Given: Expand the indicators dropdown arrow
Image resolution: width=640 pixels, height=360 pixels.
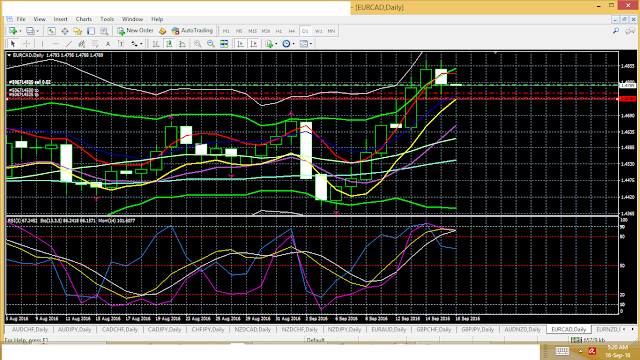Looking at the screenshot, I should point(276,44).
